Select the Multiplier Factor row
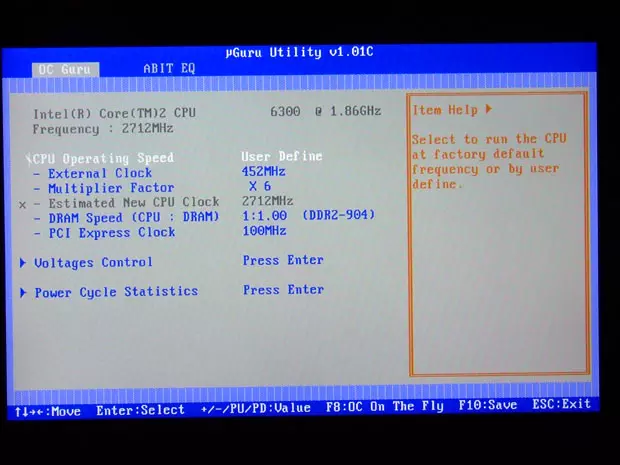This screenshot has height=465, width=620. (x=111, y=188)
